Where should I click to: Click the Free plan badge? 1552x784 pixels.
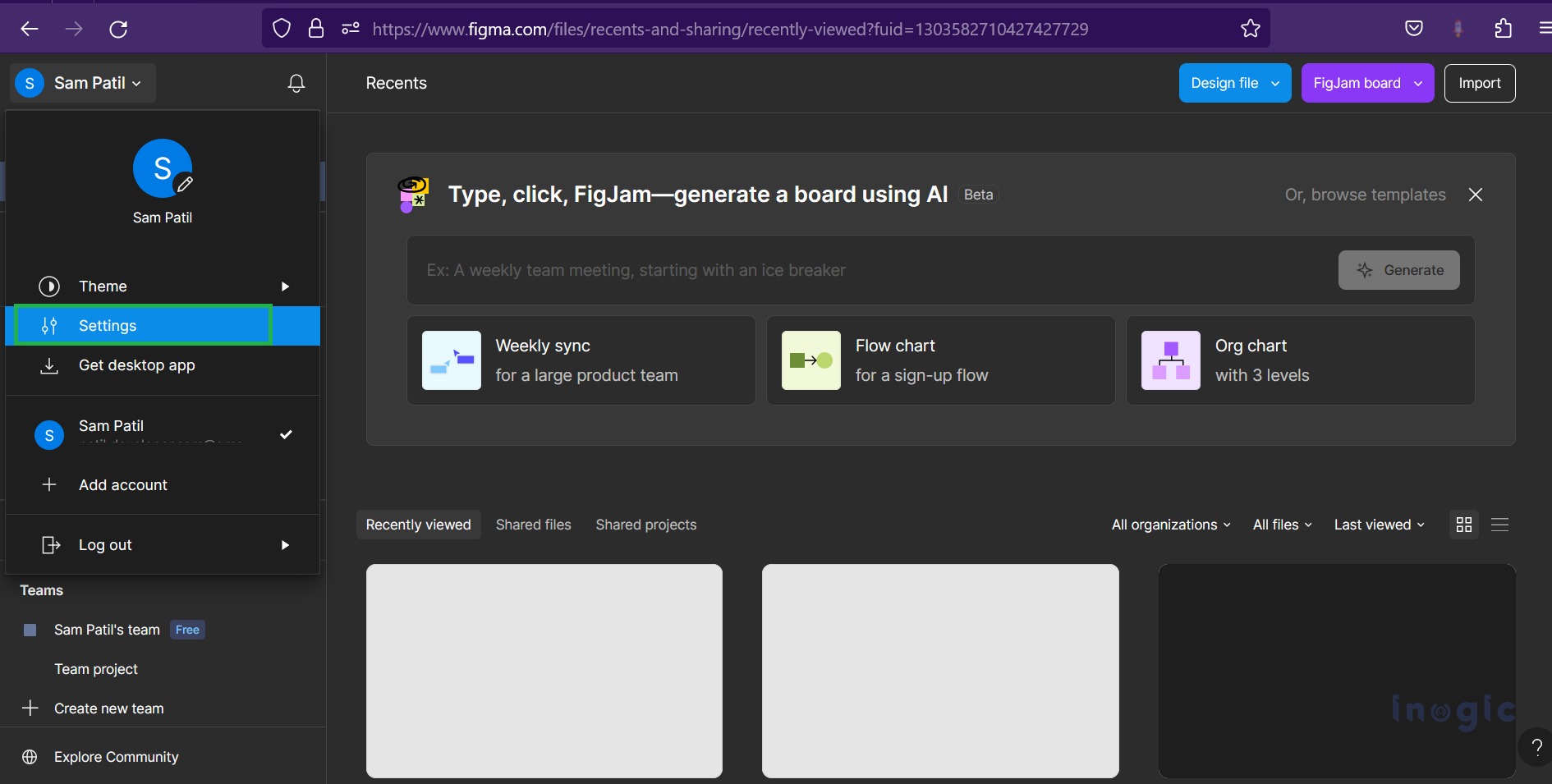point(187,630)
